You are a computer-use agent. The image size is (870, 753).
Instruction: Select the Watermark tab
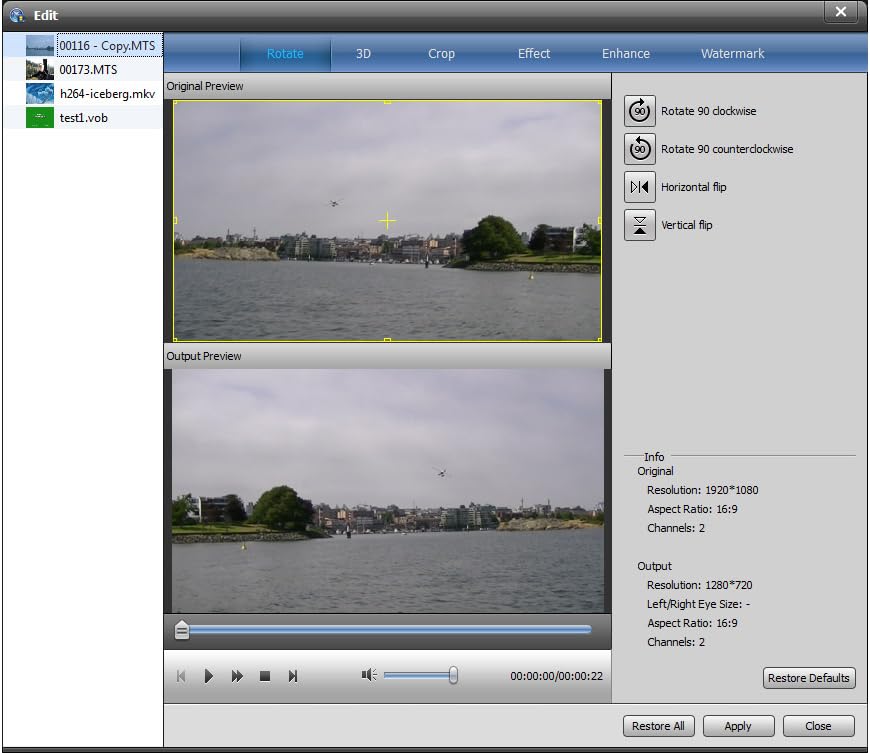tap(733, 54)
